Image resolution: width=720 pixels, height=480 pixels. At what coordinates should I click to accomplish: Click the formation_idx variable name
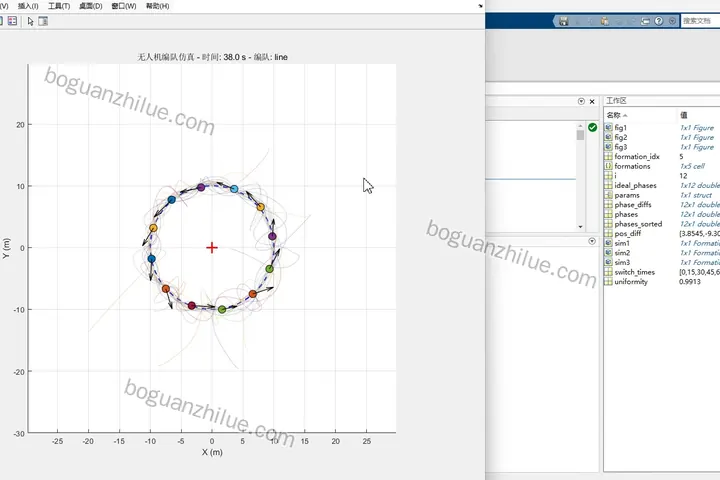click(637, 157)
